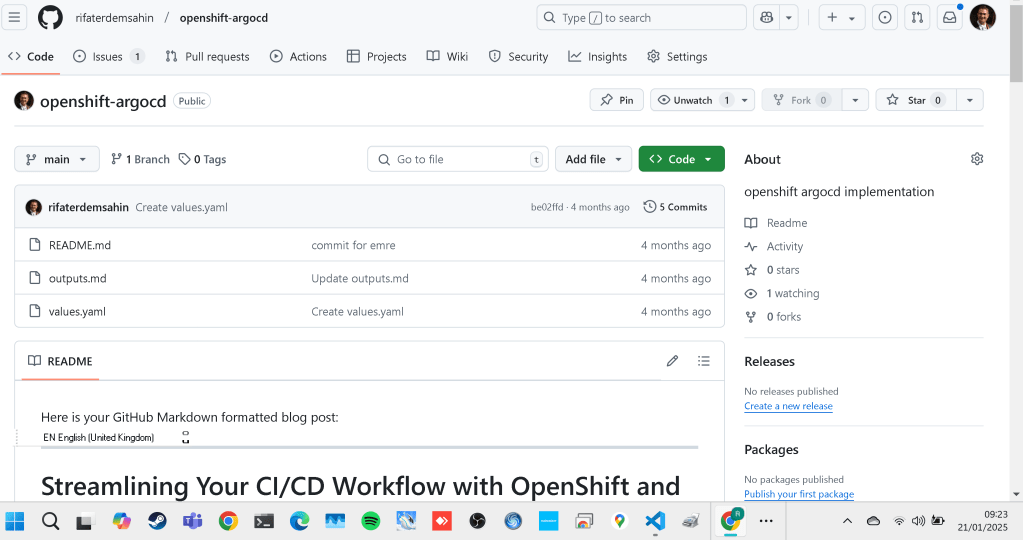Open the README.md file
The width and height of the screenshot is (1023, 540).
point(80,245)
